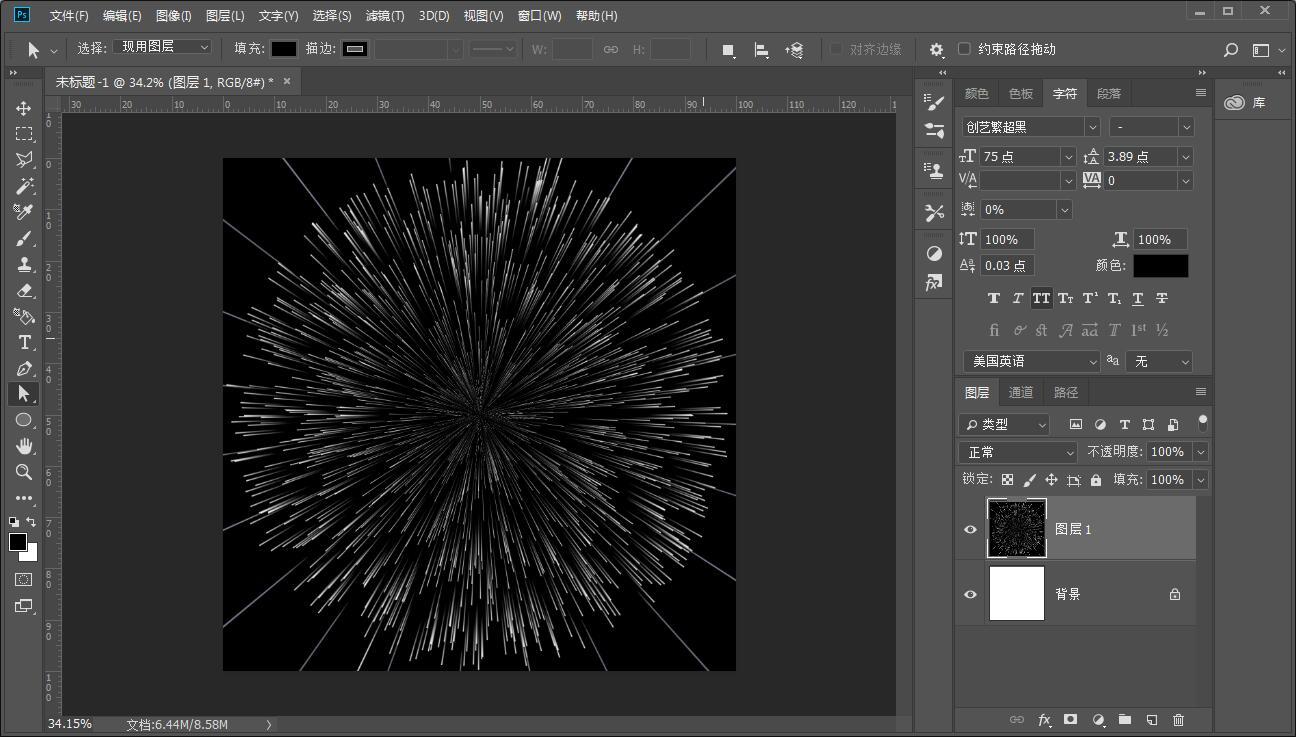Select the Brush tool
This screenshot has height=737, width=1296.
point(24,238)
